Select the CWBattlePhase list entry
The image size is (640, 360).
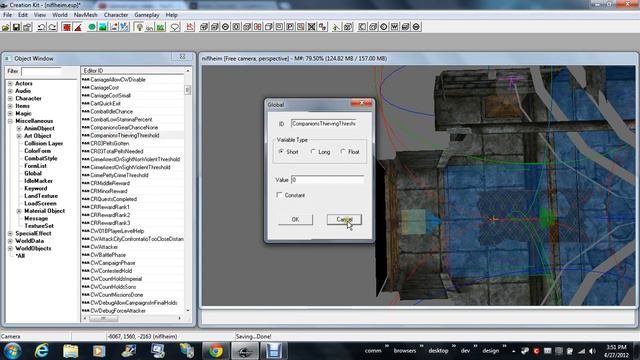coord(108,255)
